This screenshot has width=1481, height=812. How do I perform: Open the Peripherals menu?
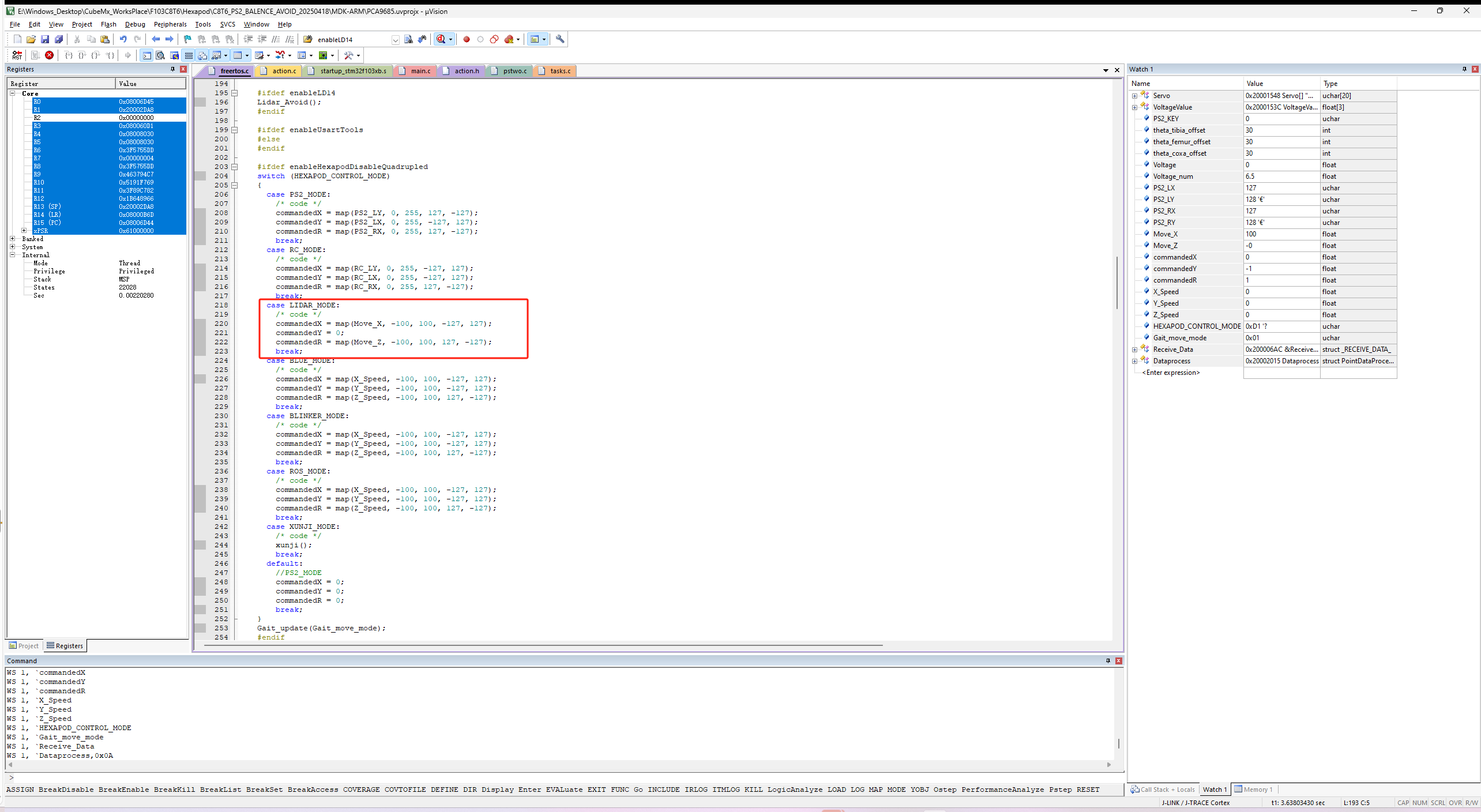tap(170, 24)
